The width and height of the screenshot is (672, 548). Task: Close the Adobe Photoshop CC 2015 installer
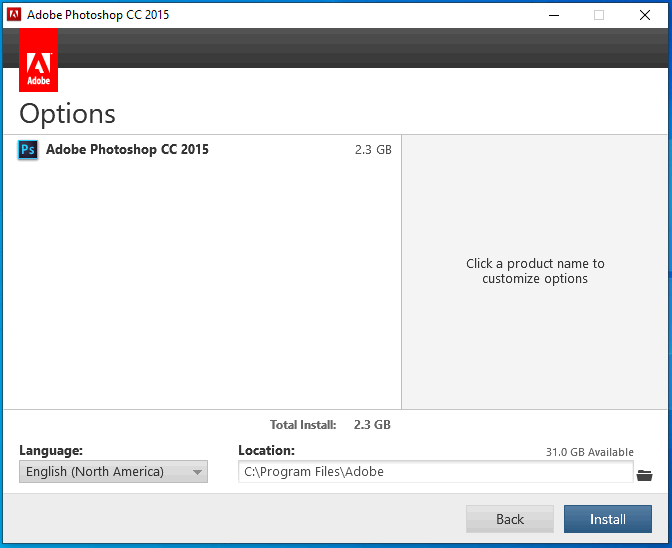coord(645,15)
